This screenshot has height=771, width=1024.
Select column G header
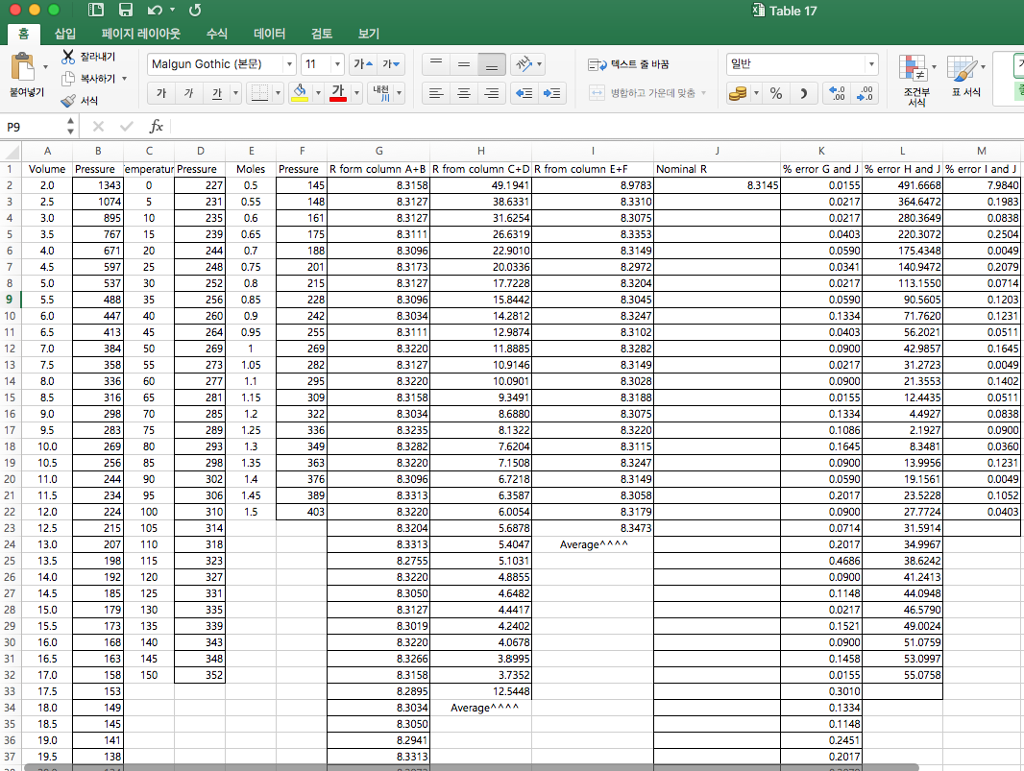[x=379, y=151]
